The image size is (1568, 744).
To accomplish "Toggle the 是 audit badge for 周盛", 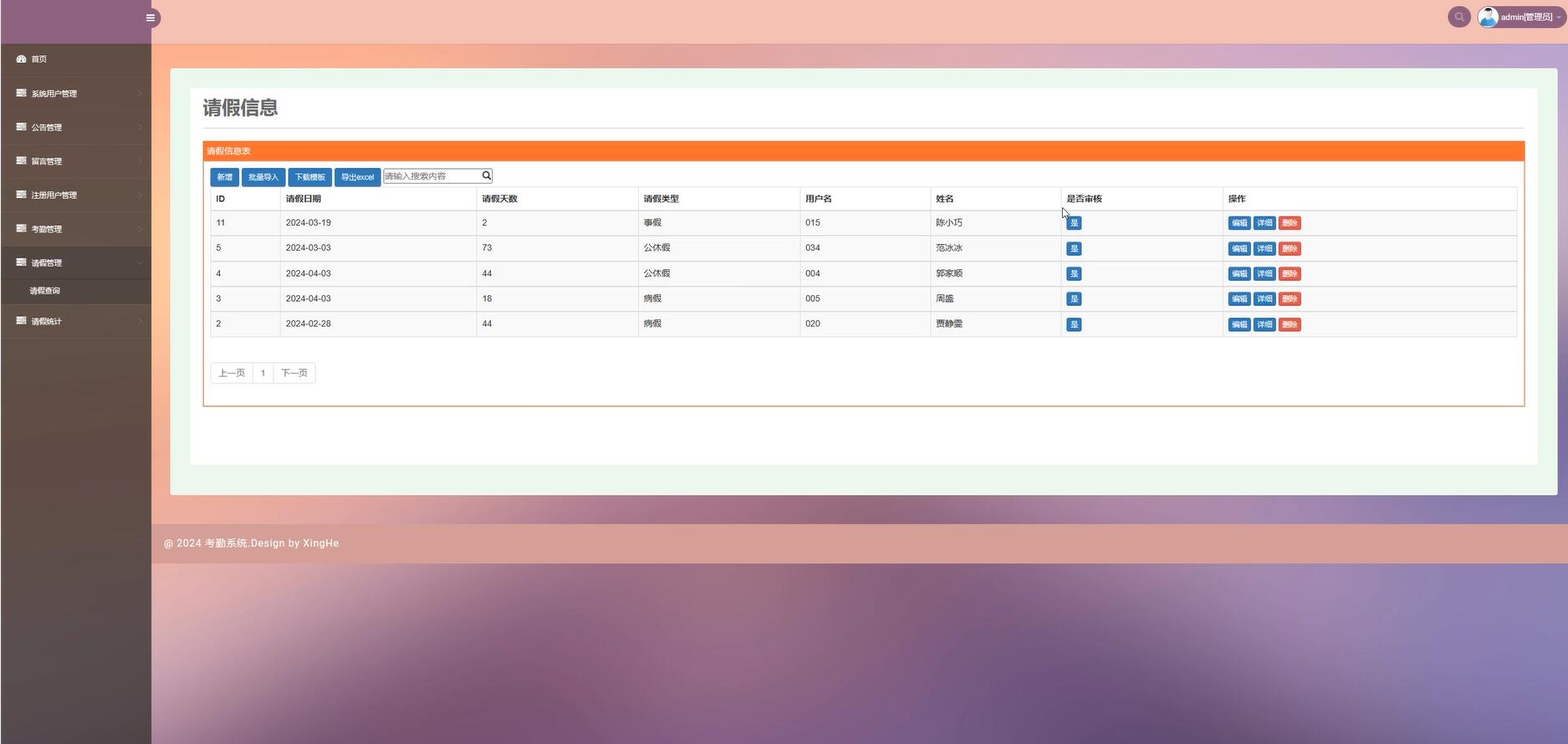I will [x=1075, y=298].
